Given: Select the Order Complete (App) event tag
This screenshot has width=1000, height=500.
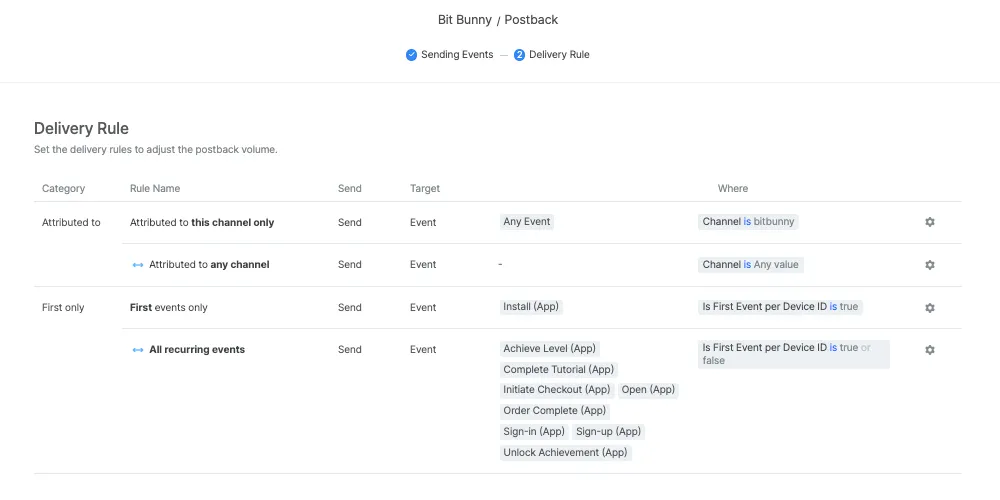Looking at the screenshot, I should click(x=554, y=411).
